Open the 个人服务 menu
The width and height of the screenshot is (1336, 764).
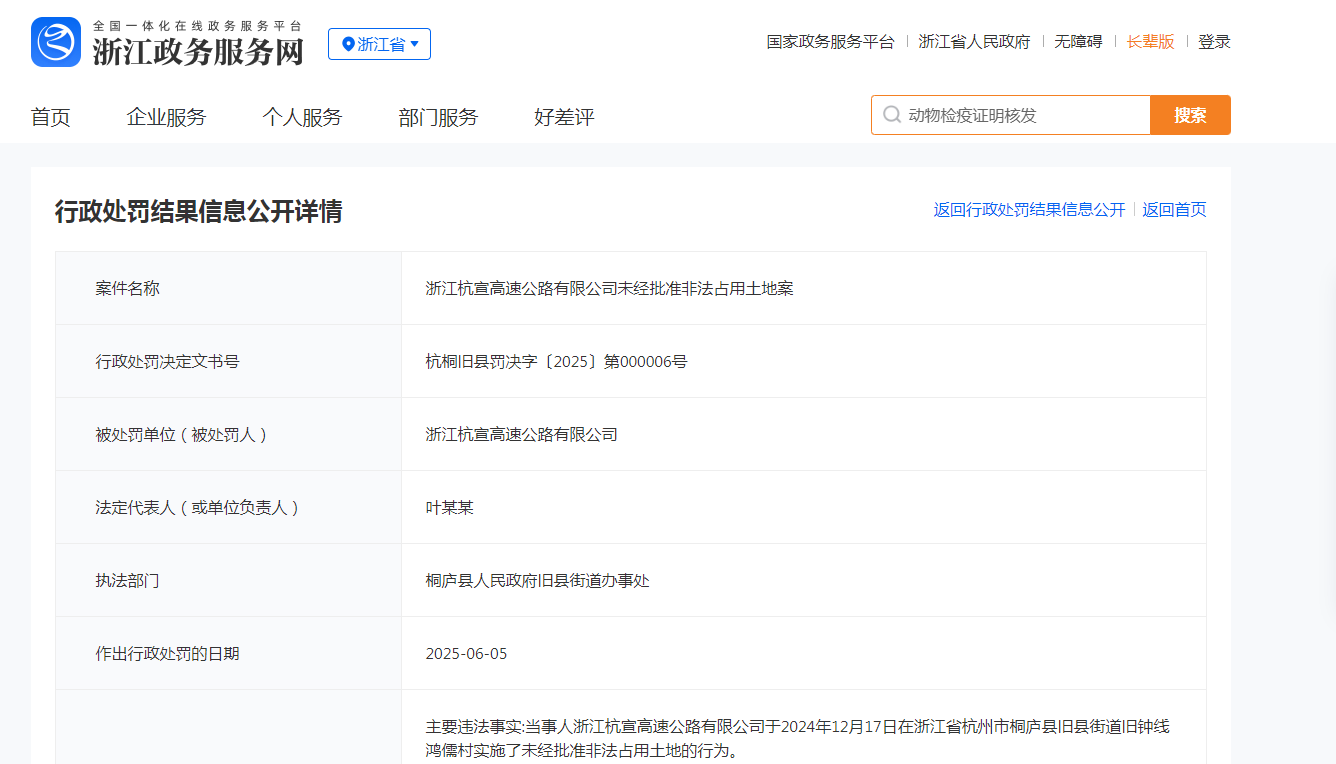pos(302,117)
